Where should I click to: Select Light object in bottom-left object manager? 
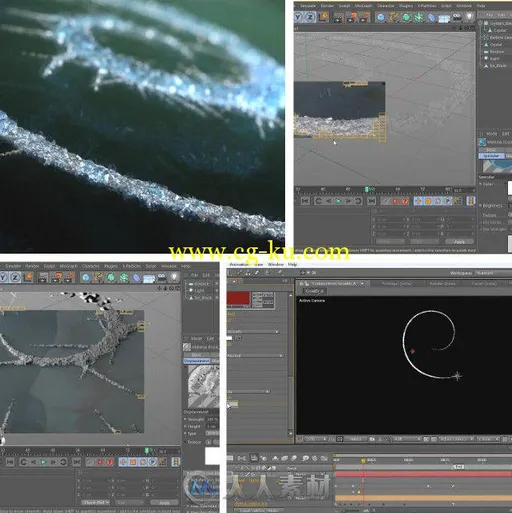coord(199,291)
